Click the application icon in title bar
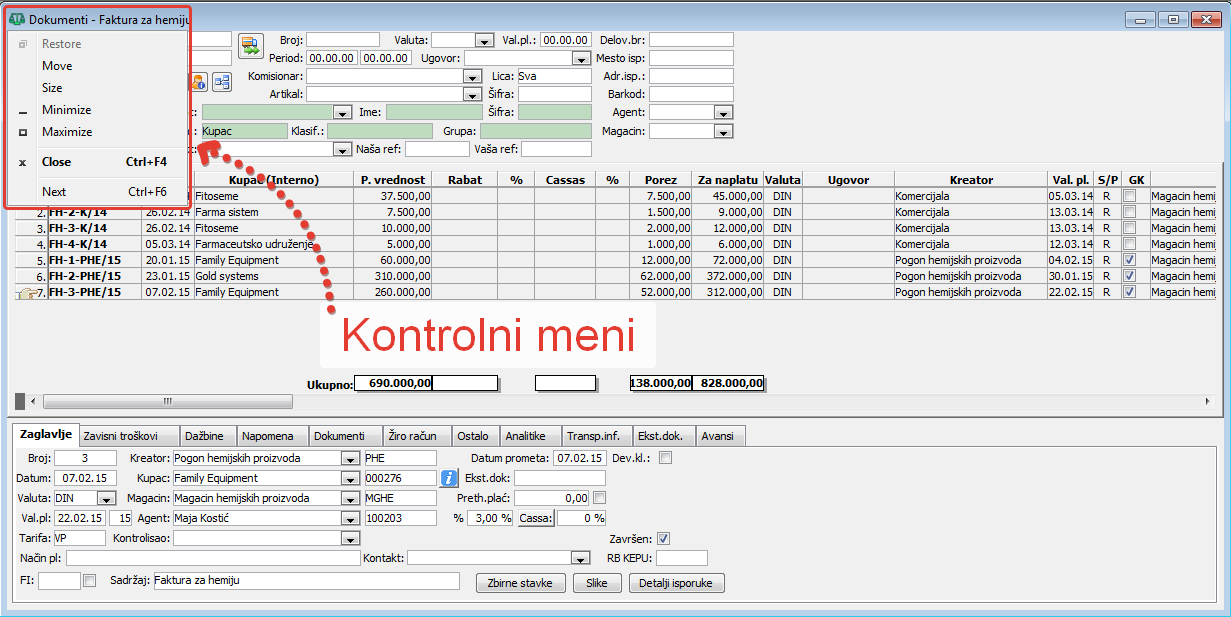This screenshot has width=1231, height=617. [x=17, y=19]
